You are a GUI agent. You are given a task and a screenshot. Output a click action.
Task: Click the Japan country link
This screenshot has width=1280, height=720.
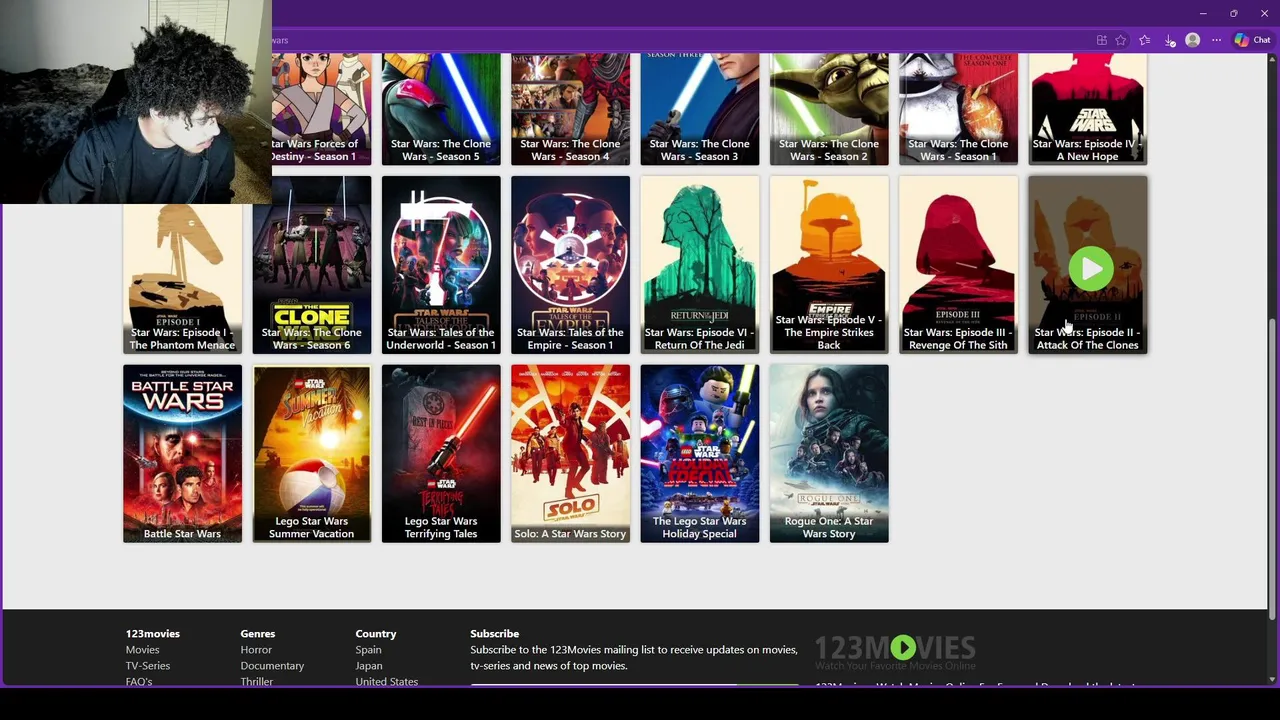[x=369, y=666]
